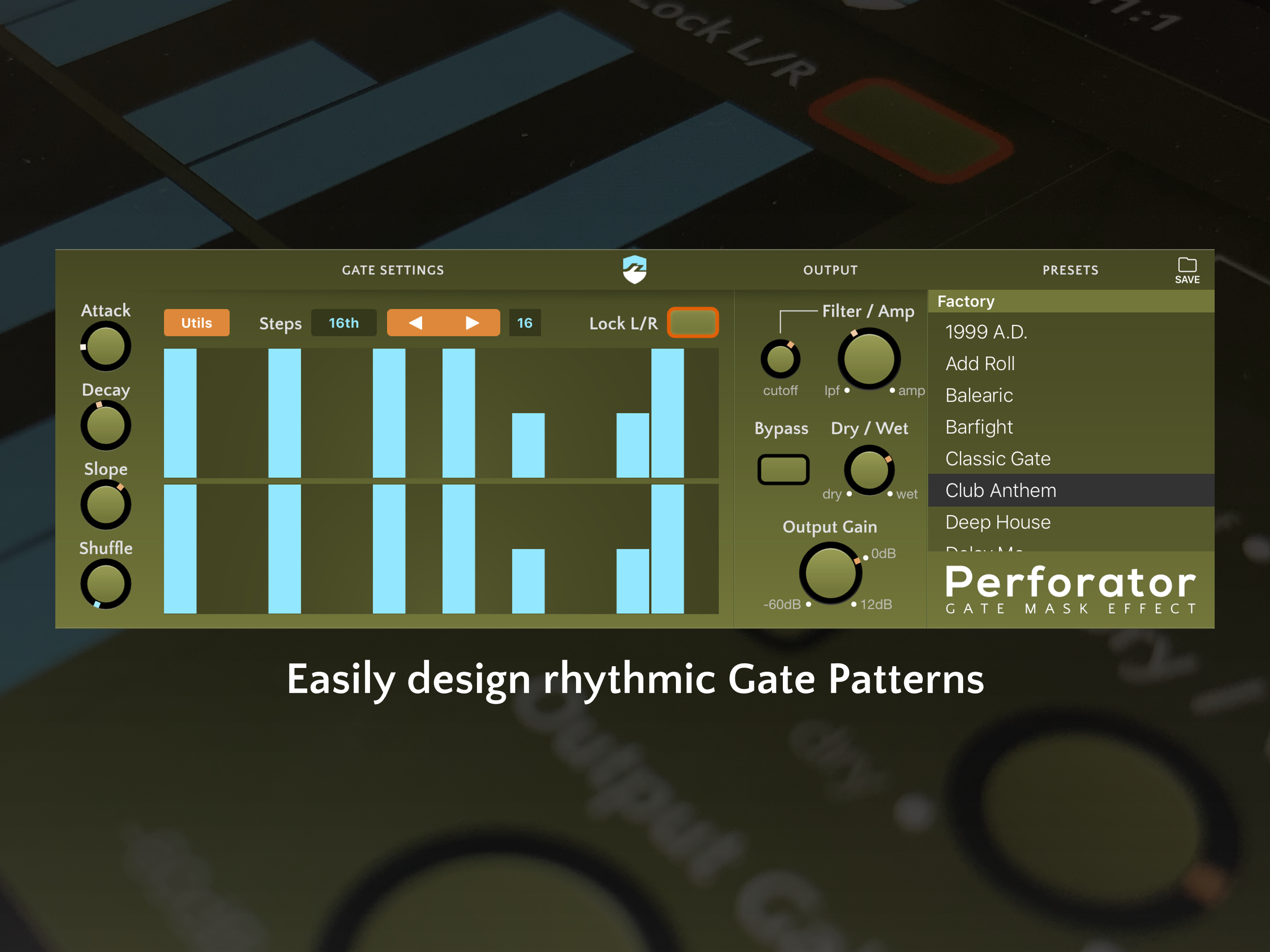Click the Shuffle knob
Viewport: 1270px width, 952px height.
pos(106,584)
